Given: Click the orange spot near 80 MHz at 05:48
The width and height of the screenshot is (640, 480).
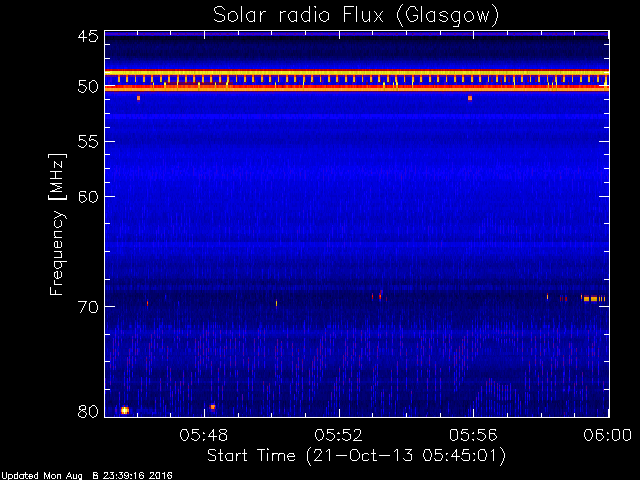Looking at the screenshot, I should point(212,407).
